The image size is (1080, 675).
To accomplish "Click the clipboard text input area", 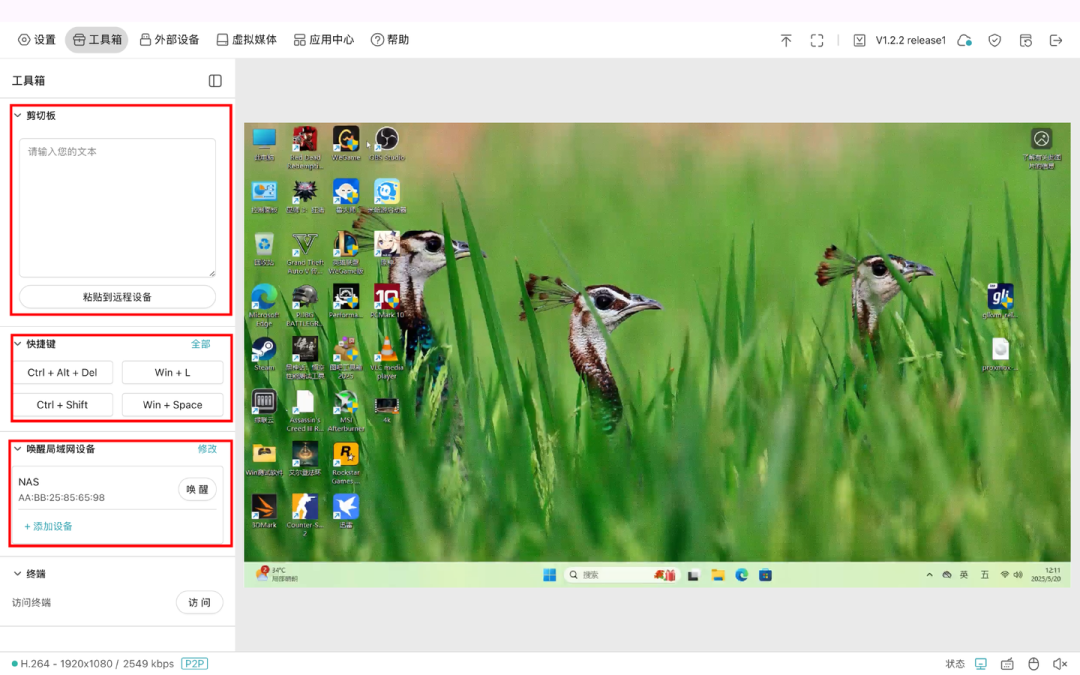I will coord(117,207).
